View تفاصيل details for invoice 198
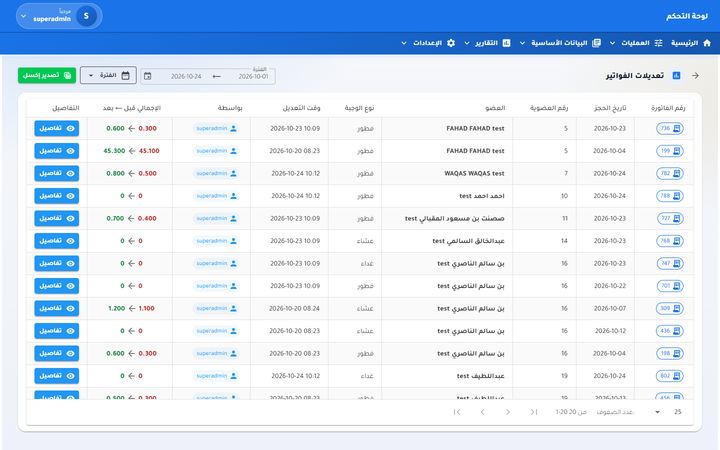 (x=56, y=353)
